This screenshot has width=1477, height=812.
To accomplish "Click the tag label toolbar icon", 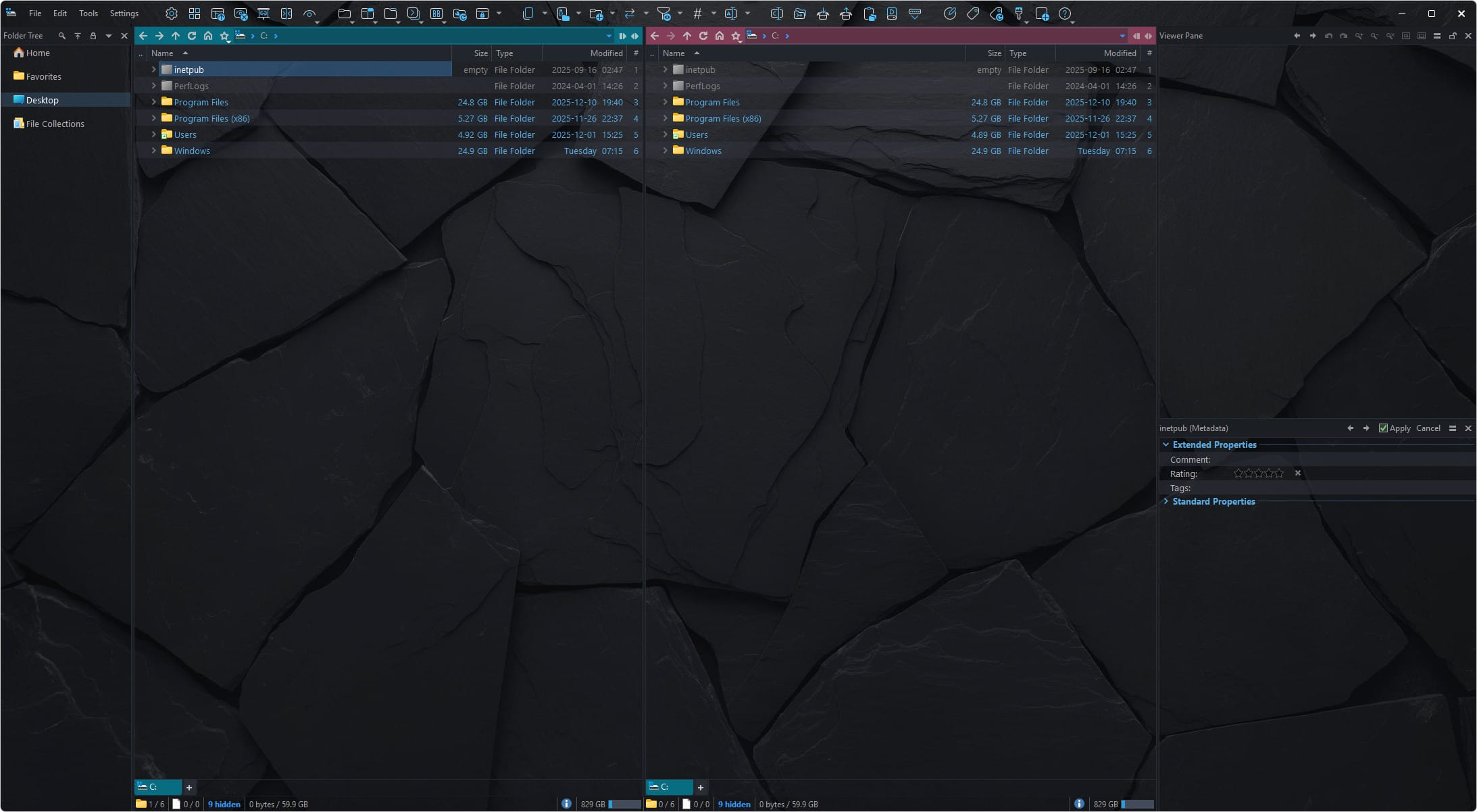I will [x=973, y=14].
